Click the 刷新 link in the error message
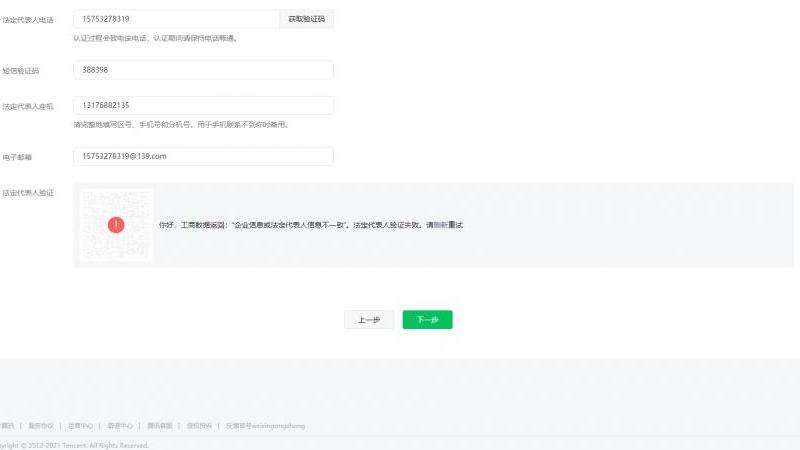This screenshot has width=800, height=450. pyautogui.click(x=440, y=225)
